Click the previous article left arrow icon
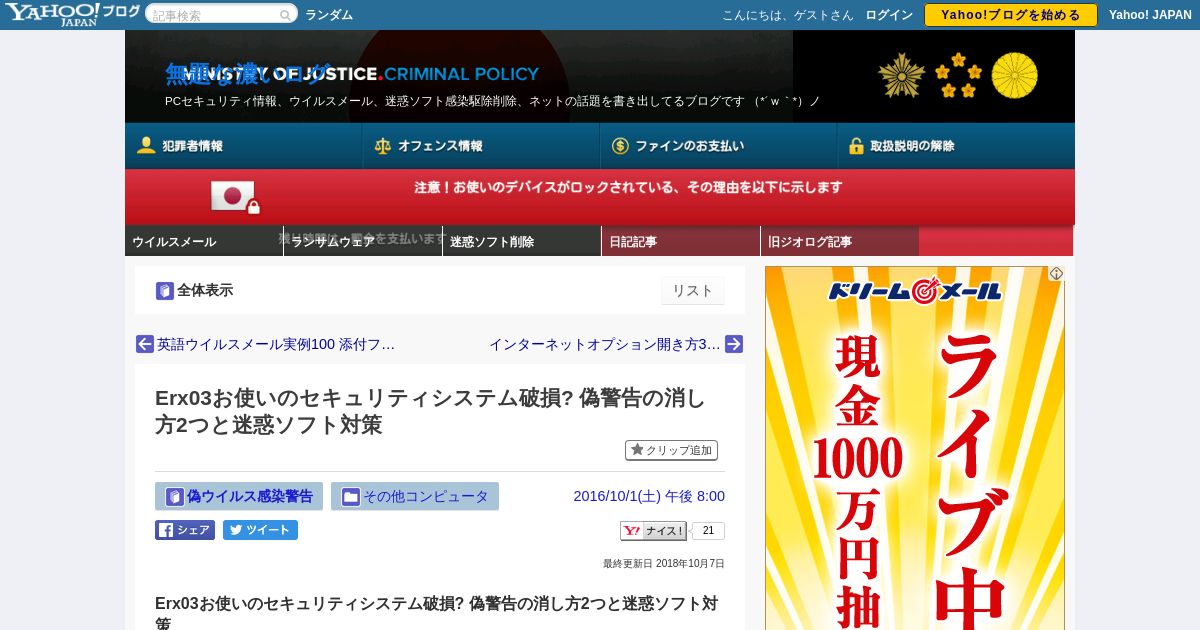The height and width of the screenshot is (630, 1200). (145, 344)
